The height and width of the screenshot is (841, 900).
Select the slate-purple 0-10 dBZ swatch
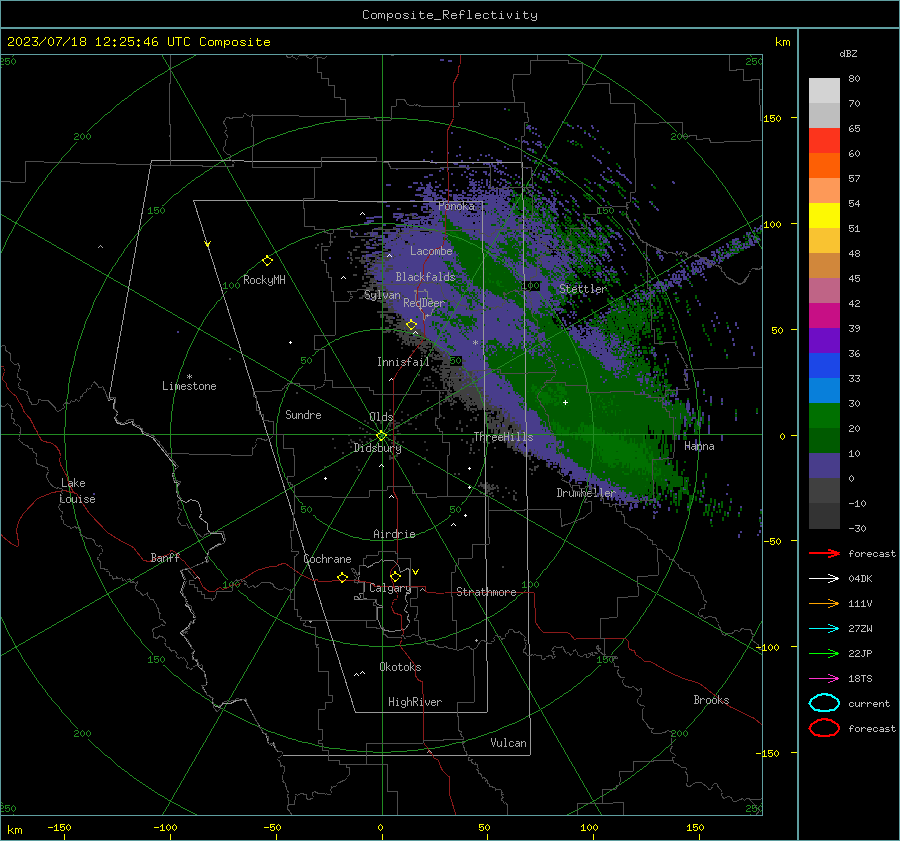coord(824,466)
